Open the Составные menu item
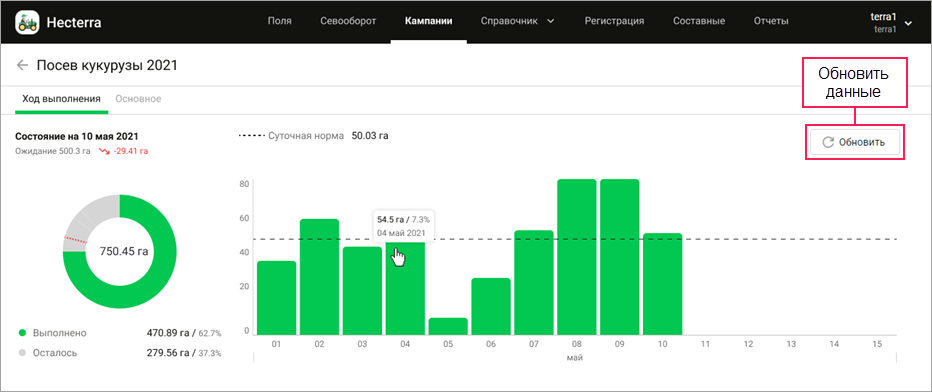This screenshot has width=932, height=392. click(698, 21)
